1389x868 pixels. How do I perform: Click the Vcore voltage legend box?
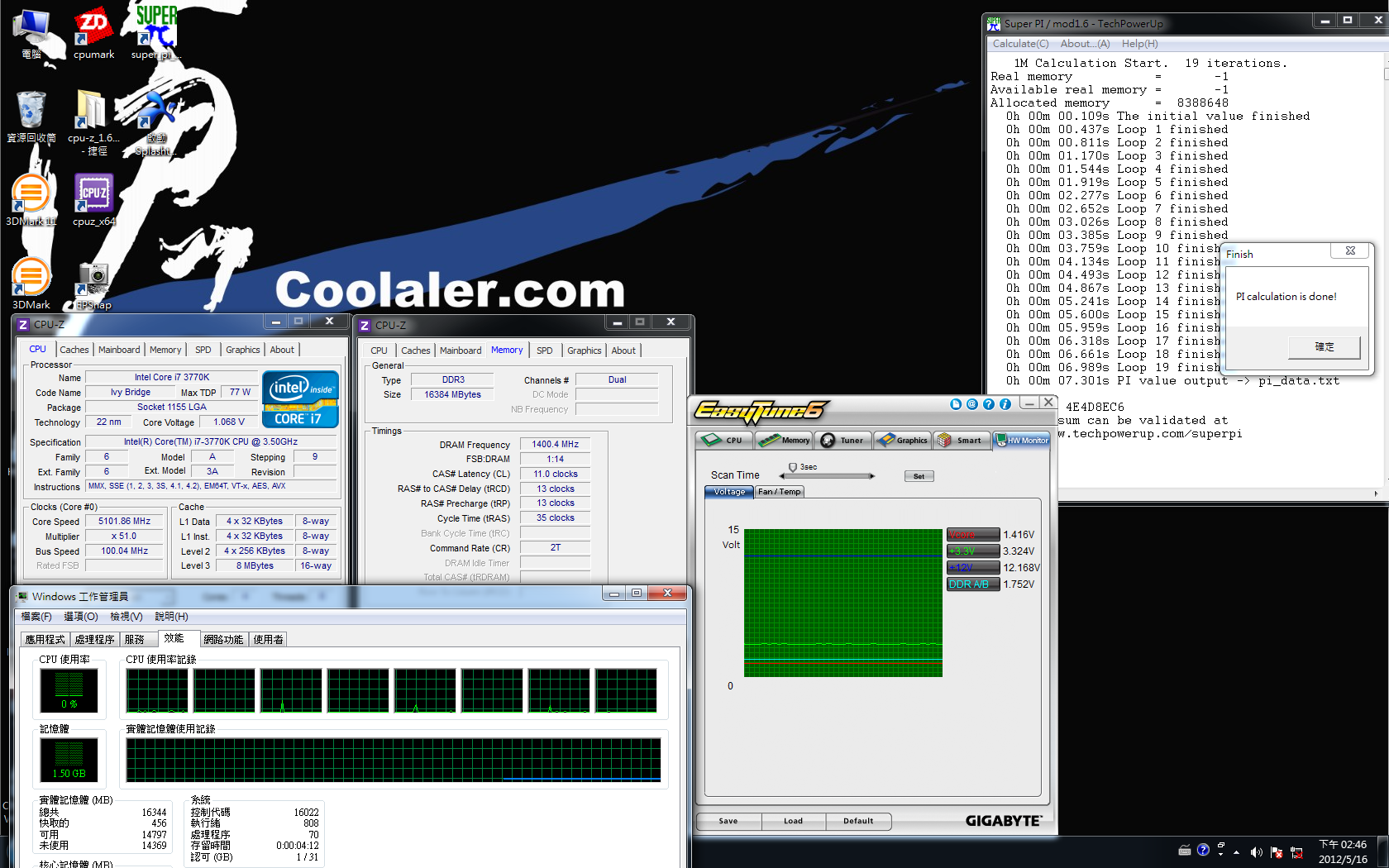[x=972, y=535]
